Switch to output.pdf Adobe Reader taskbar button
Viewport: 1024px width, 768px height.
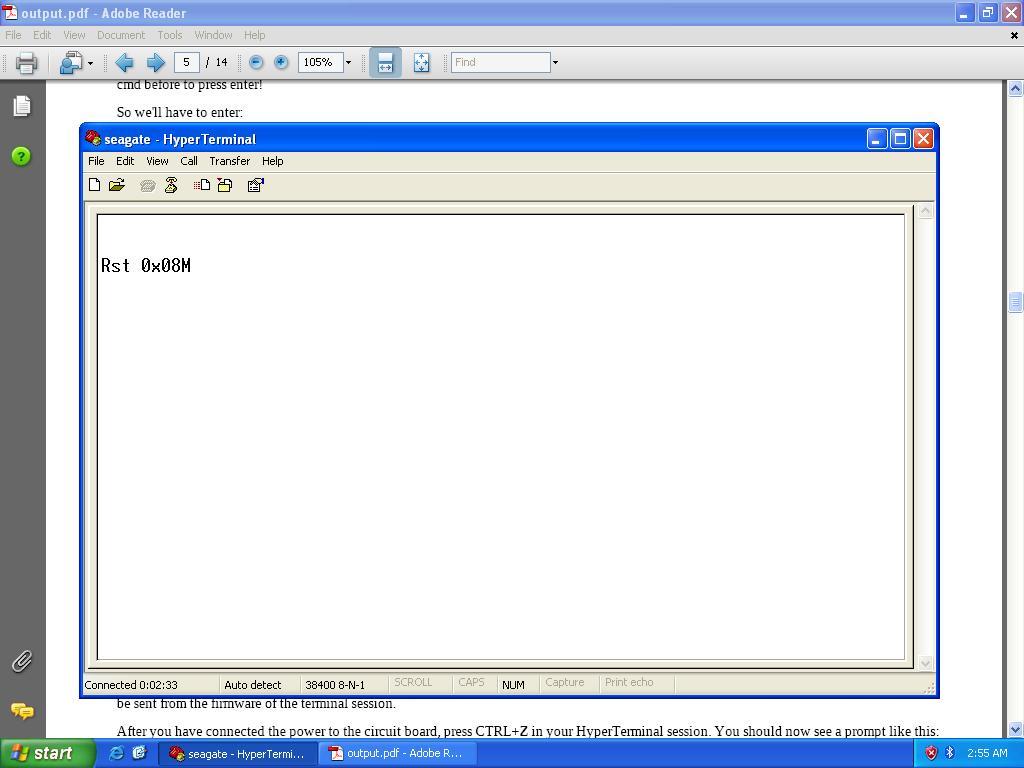point(398,754)
